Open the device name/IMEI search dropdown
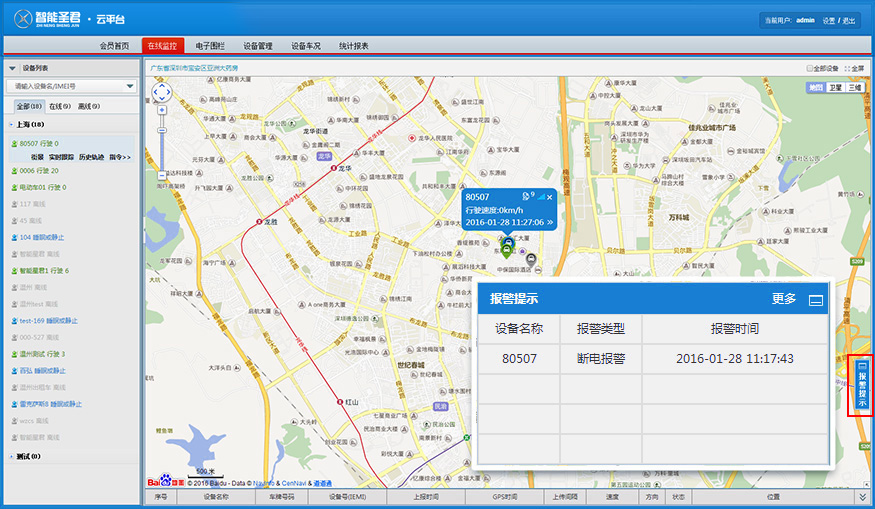 point(130,87)
